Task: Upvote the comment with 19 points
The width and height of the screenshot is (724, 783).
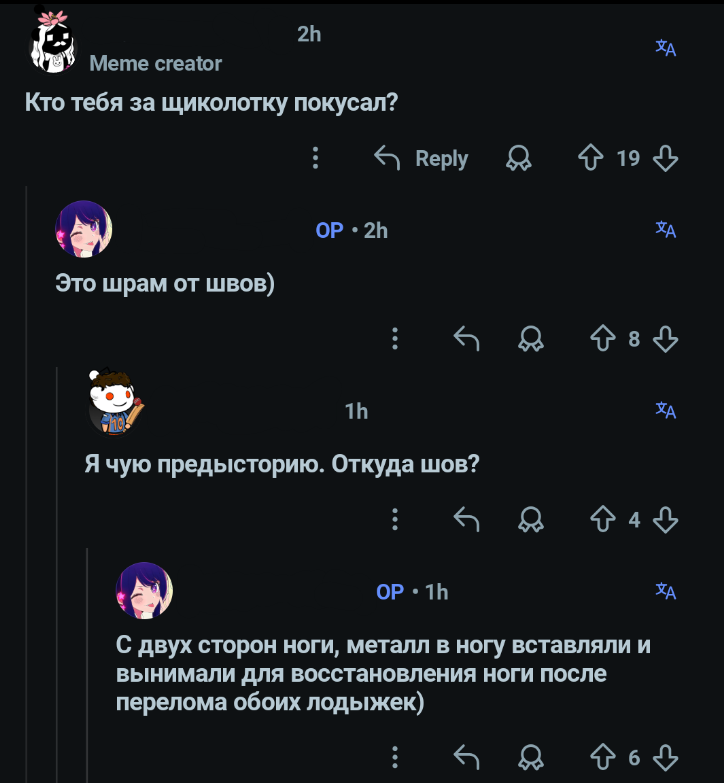Action: tap(591, 158)
